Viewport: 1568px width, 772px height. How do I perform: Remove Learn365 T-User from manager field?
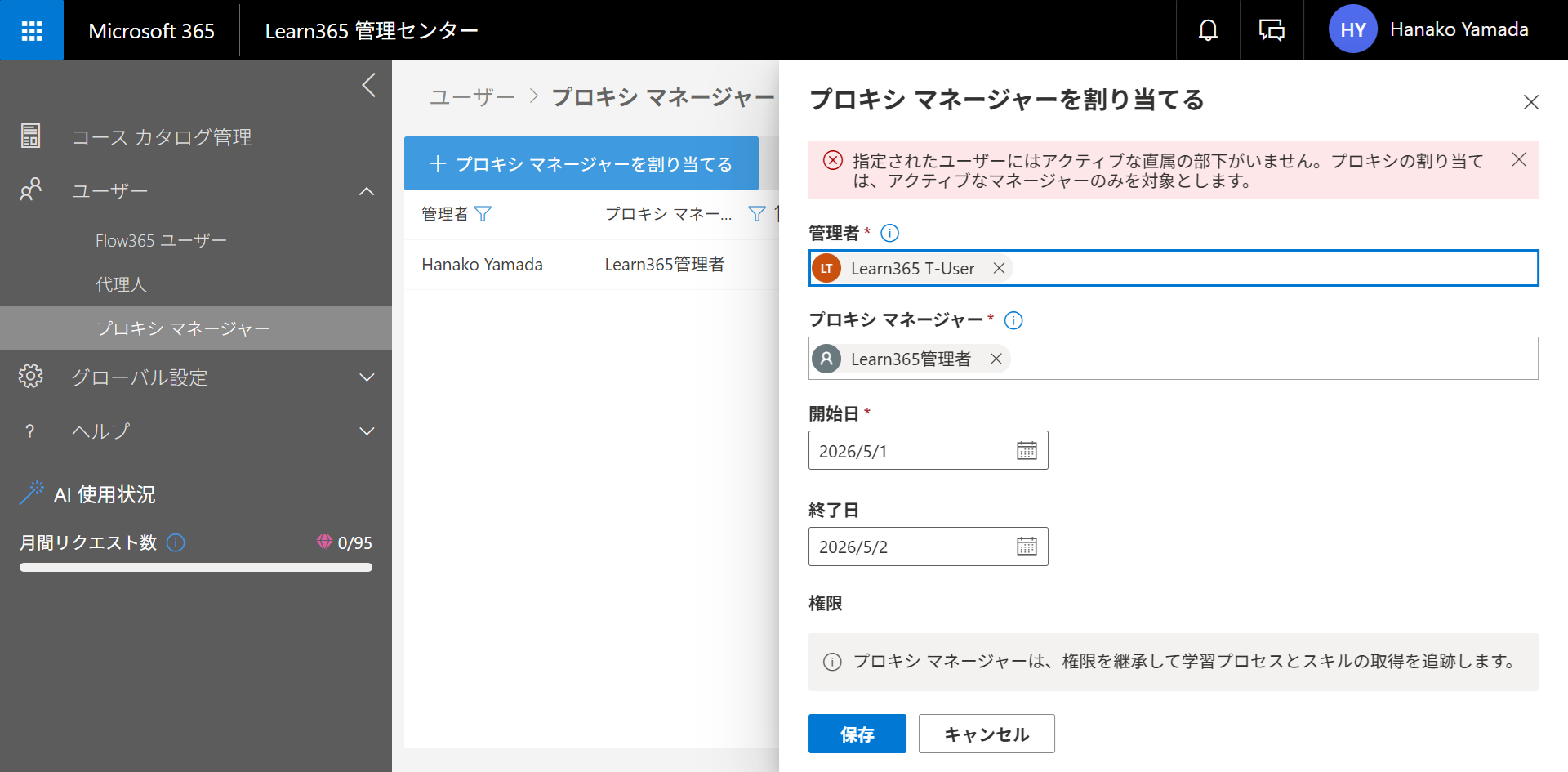999,268
